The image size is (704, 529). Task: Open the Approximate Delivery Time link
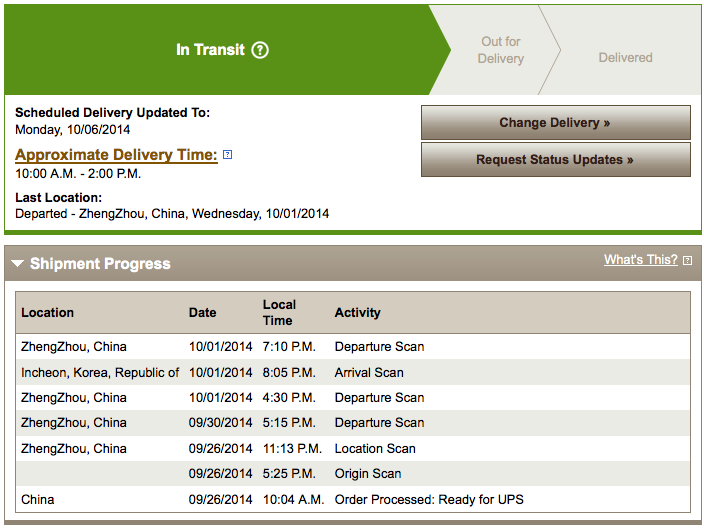click(x=116, y=155)
